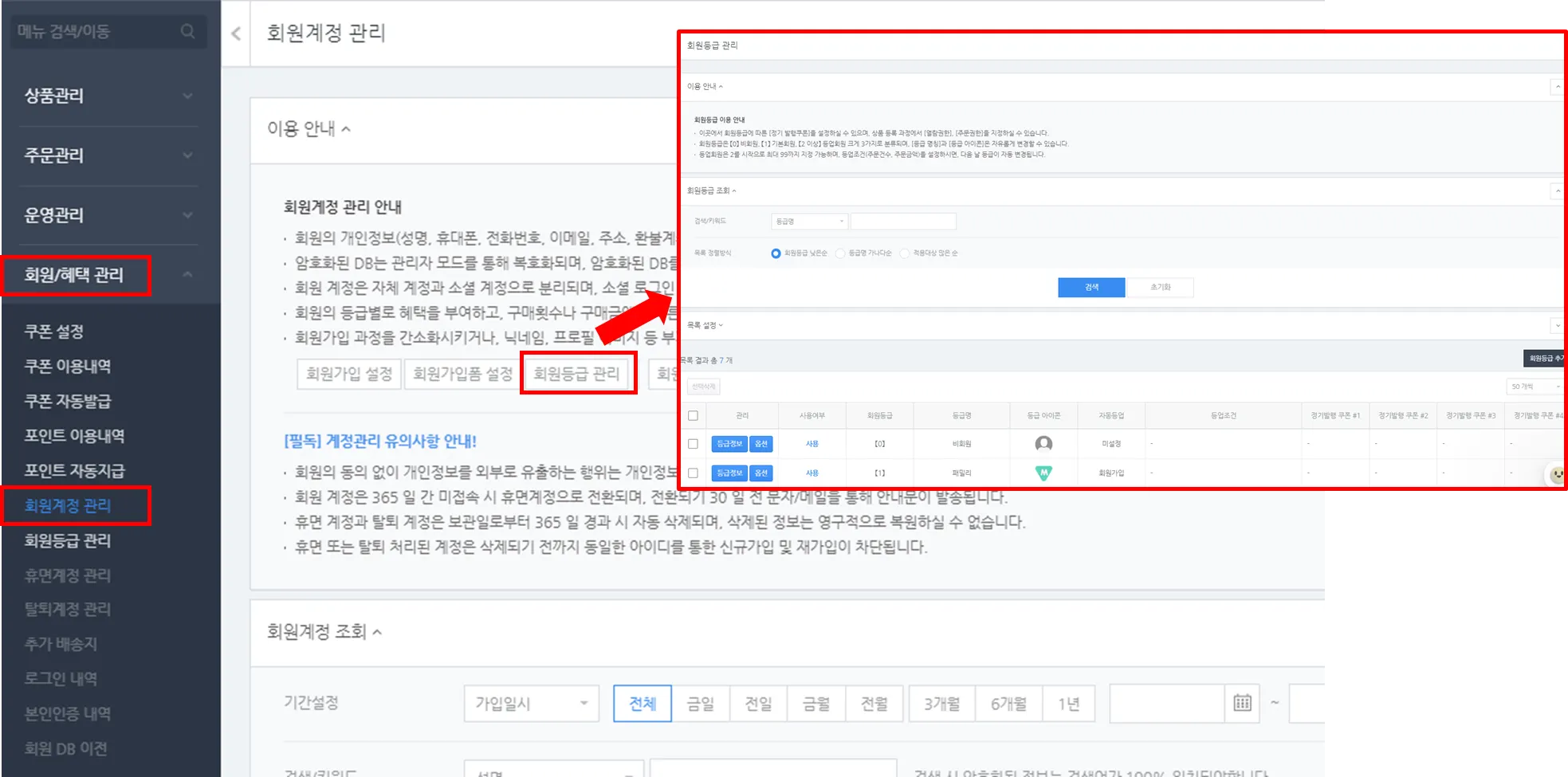Click the 초기화 reset button
Screen dimensions: 1568x777
pos(1160,288)
